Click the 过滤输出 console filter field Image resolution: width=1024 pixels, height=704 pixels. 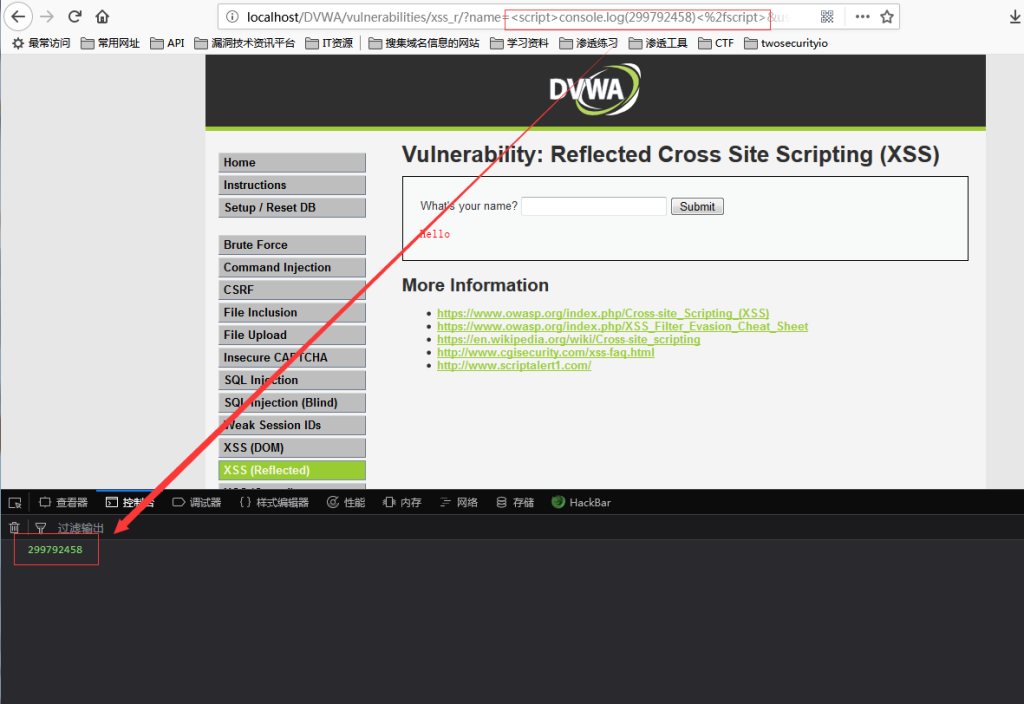click(80, 528)
